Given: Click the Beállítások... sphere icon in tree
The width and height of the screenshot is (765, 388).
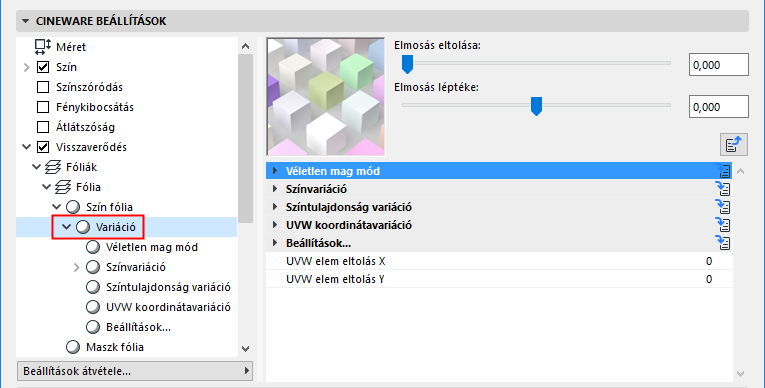Looking at the screenshot, I should click(x=93, y=327).
